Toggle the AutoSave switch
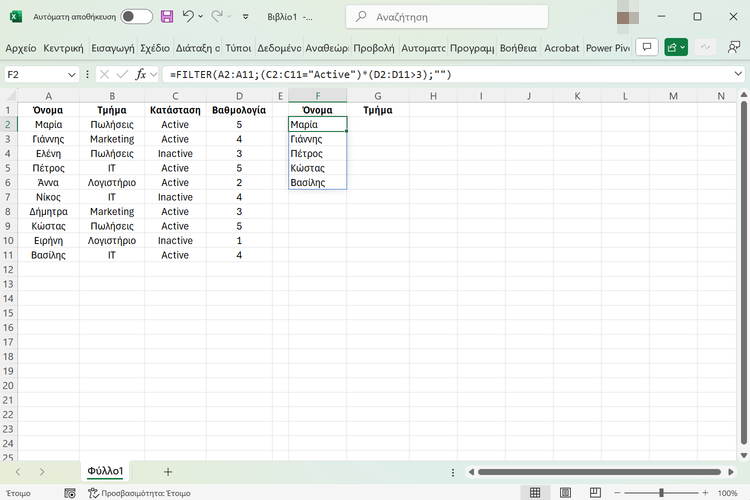 coord(136,17)
